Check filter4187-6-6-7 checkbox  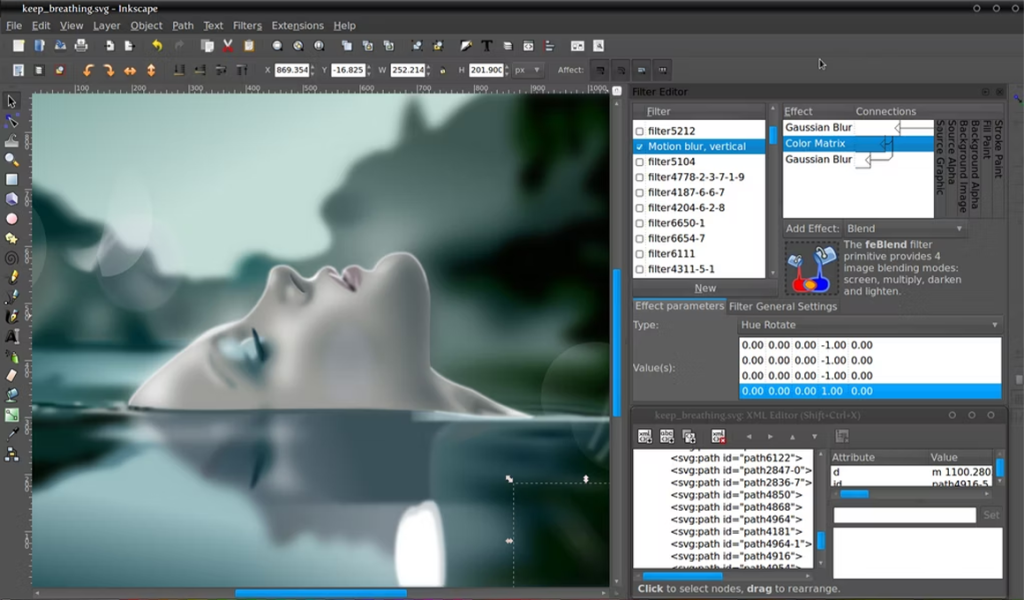click(x=639, y=193)
